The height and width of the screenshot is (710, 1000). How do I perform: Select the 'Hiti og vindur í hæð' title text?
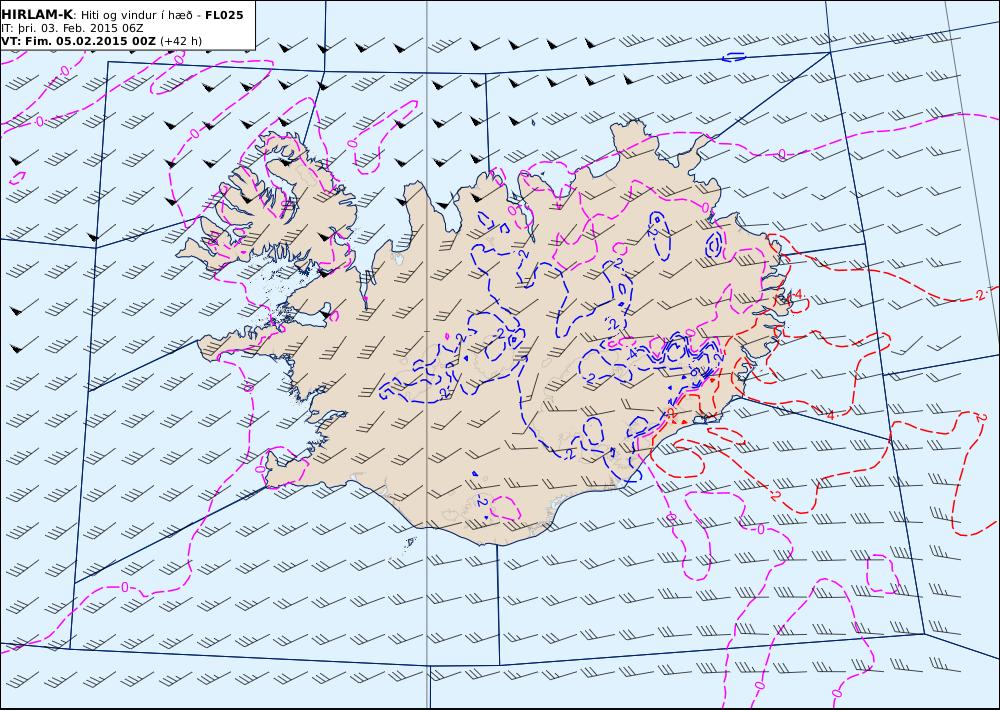[139, 15]
